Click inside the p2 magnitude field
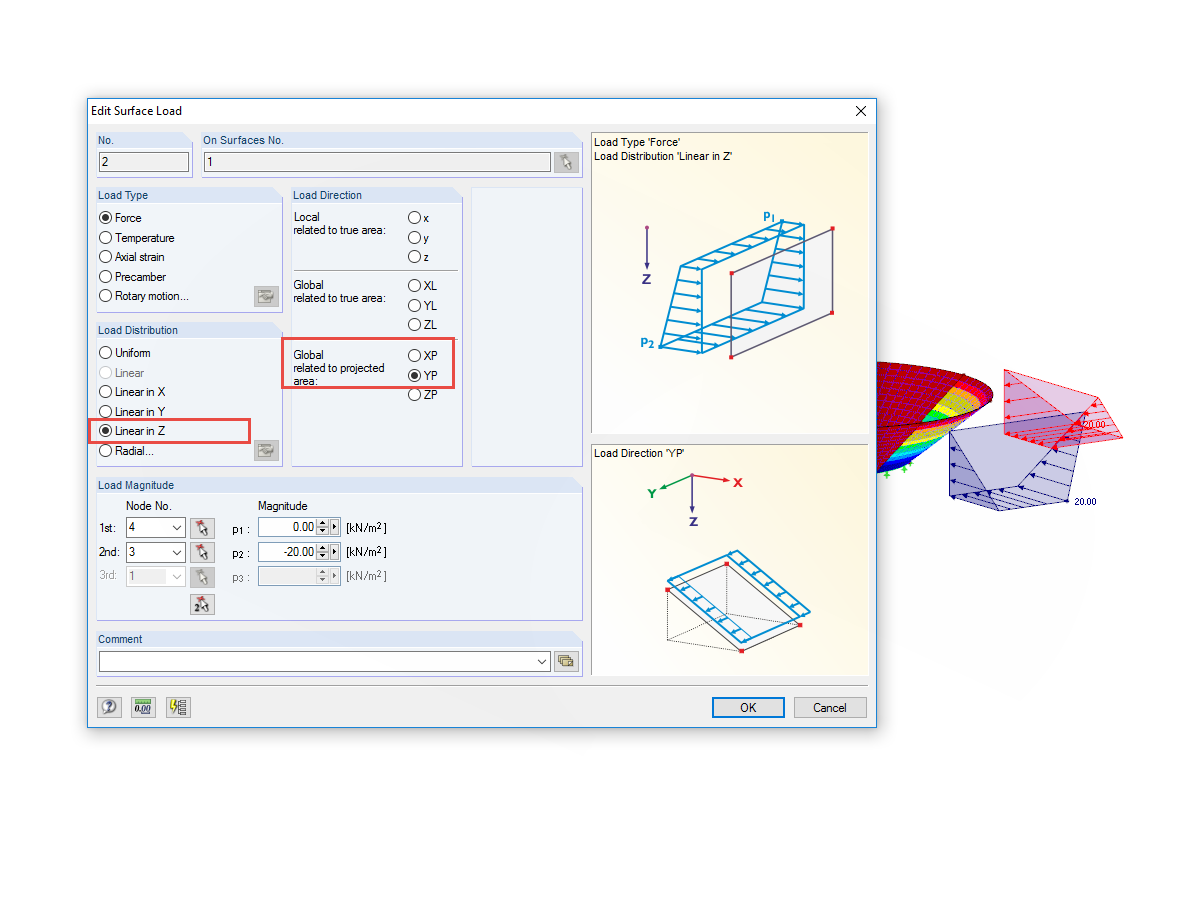Viewport: 1200px width, 900px height. pos(290,551)
